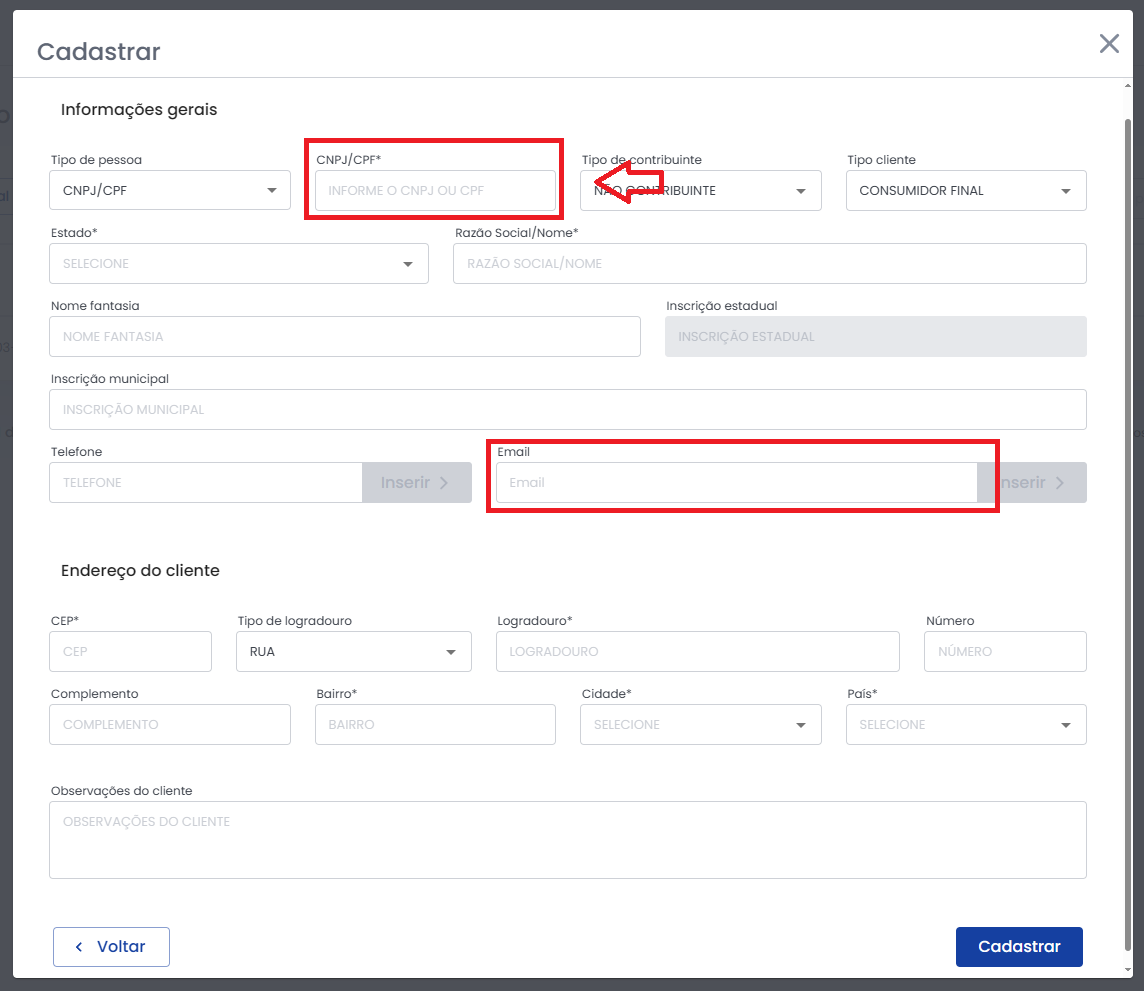Image resolution: width=1144 pixels, height=991 pixels.
Task: Click the CNPJ/CPF input field
Action: click(x=435, y=190)
